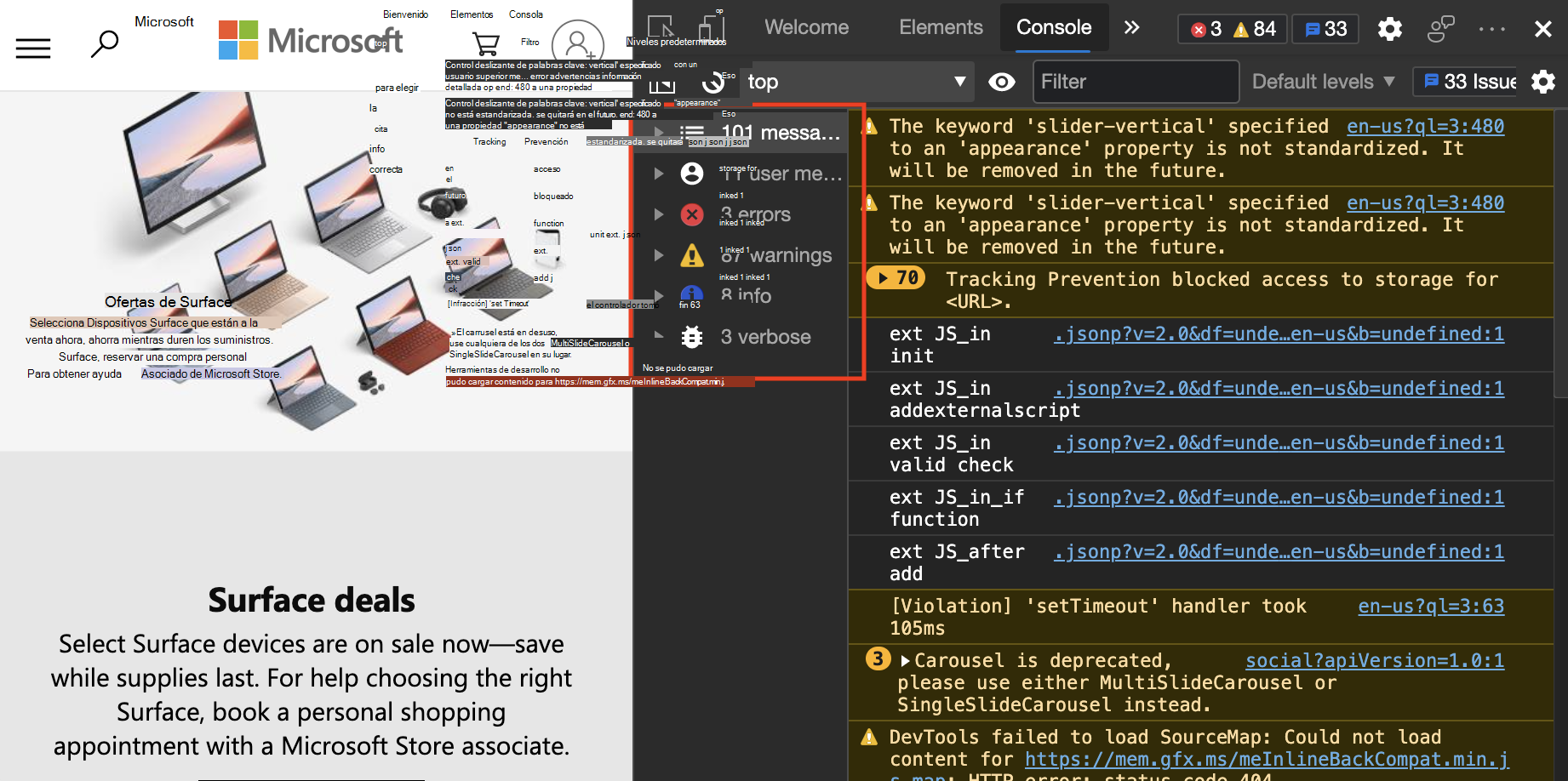Click the verbose bug icon in sidebar
1568x781 pixels.
[x=692, y=337]
